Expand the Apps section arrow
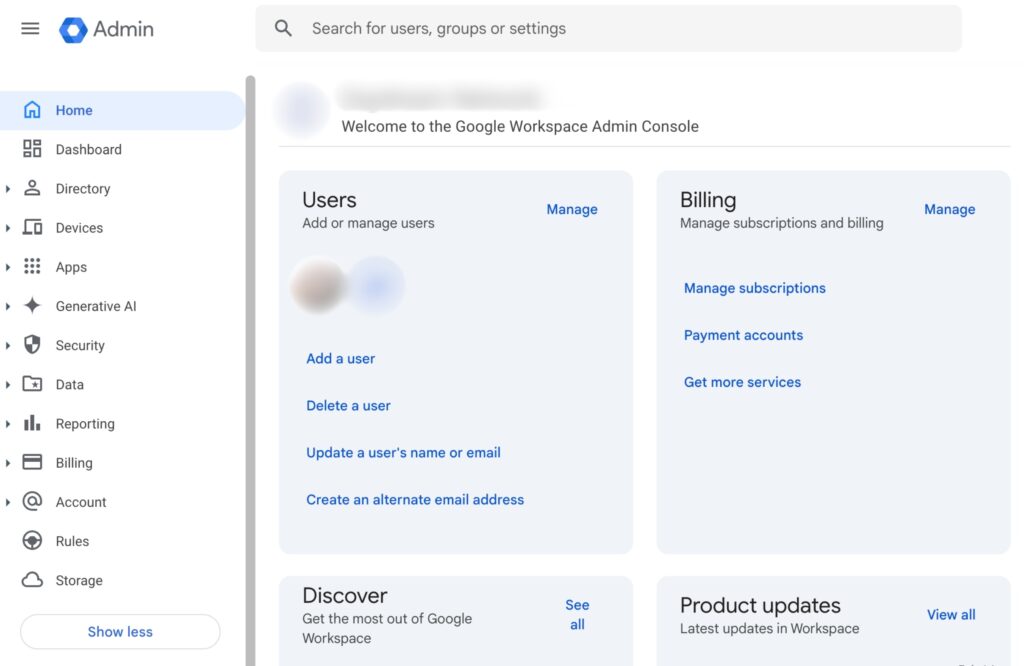Viewport: 1024px width, 666px height. tap(8, 267)
